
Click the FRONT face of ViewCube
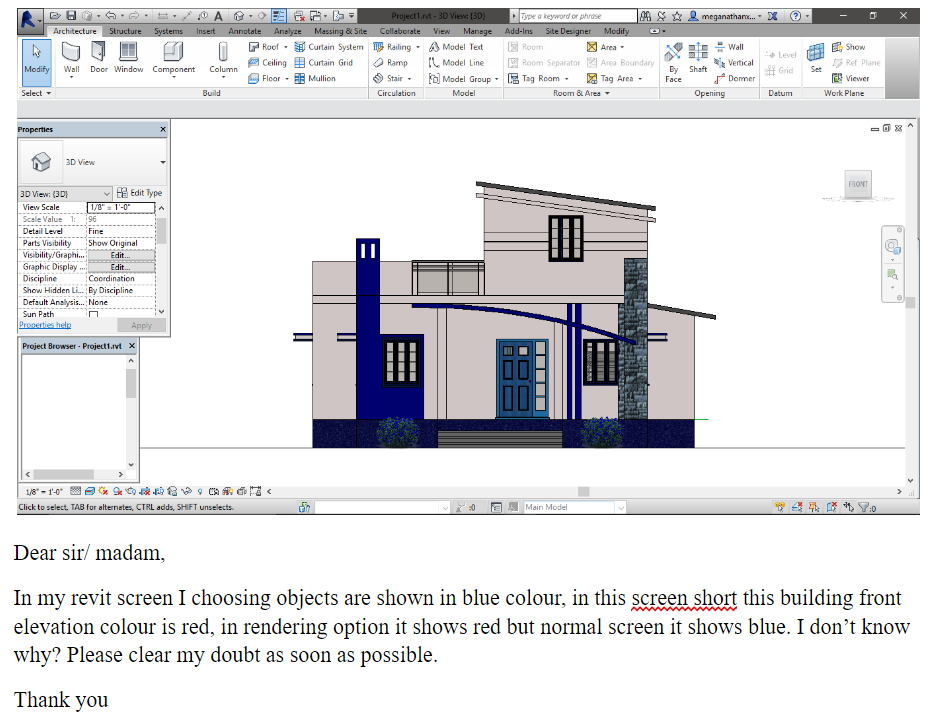click(858, 184)
